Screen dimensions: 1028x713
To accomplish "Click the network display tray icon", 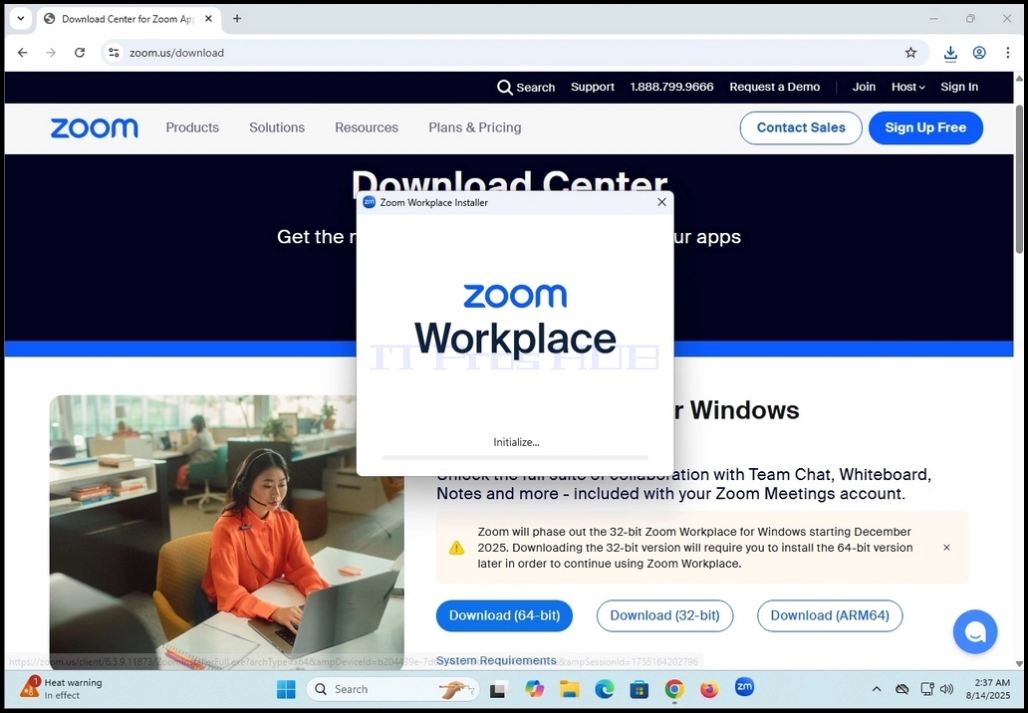I will (927, 689).
